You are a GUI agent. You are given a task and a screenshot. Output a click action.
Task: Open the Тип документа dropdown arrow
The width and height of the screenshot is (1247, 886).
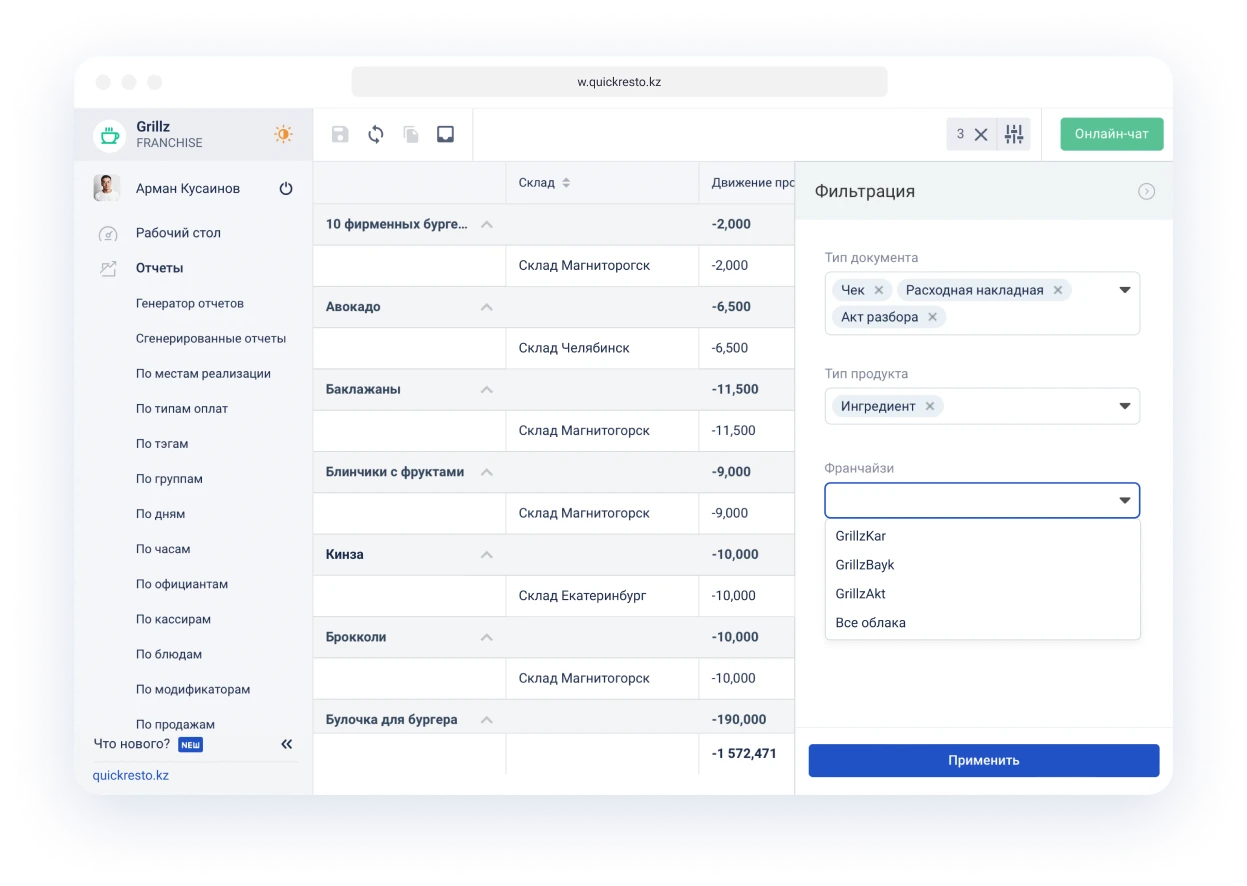pyautogui.click(x=1124, y=290)
